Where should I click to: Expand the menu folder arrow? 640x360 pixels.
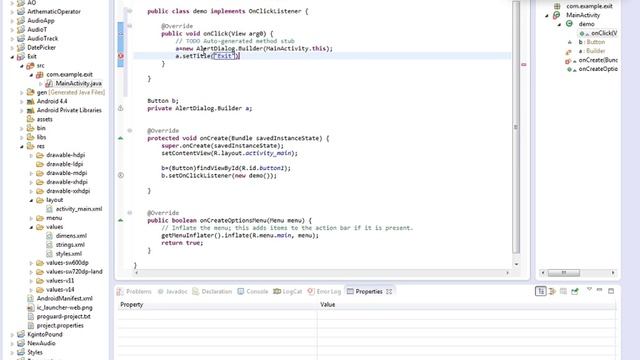pyautogui.click(x=31, y=218)
